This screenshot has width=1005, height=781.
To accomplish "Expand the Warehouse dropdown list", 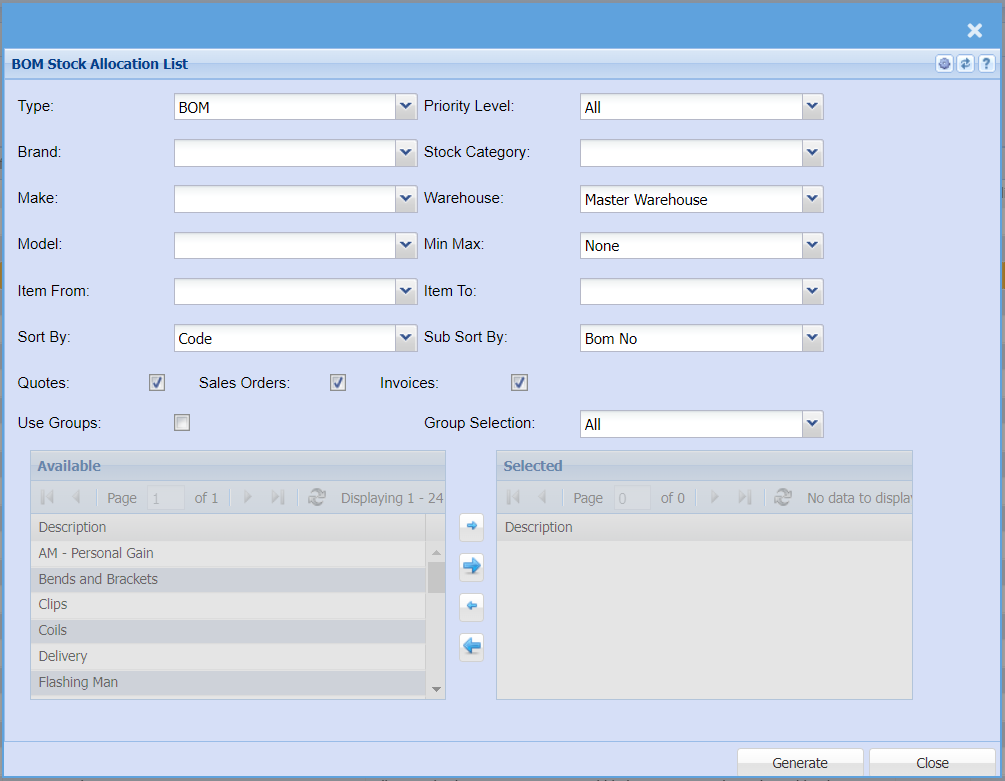I will (x=812, y=199).
